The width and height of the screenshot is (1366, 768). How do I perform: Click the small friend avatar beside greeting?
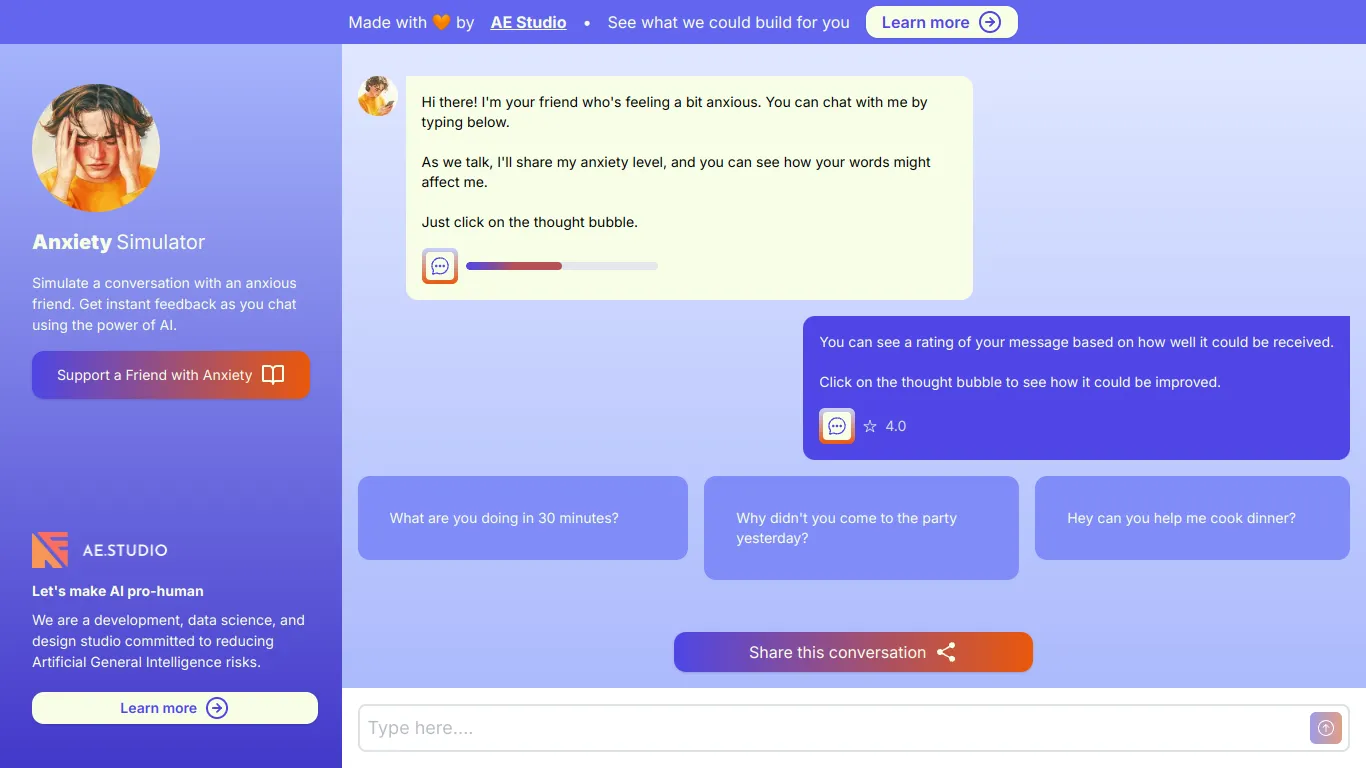(378, 96)
